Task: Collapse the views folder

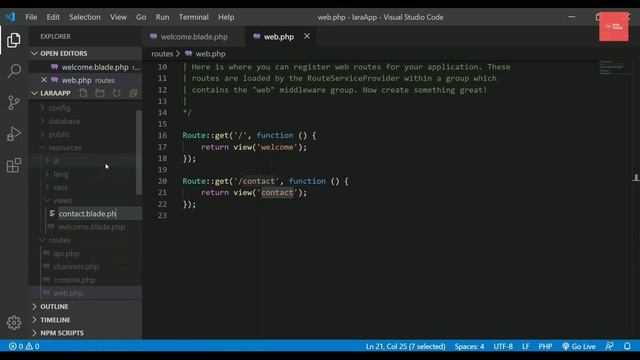Action: (62, 200)
